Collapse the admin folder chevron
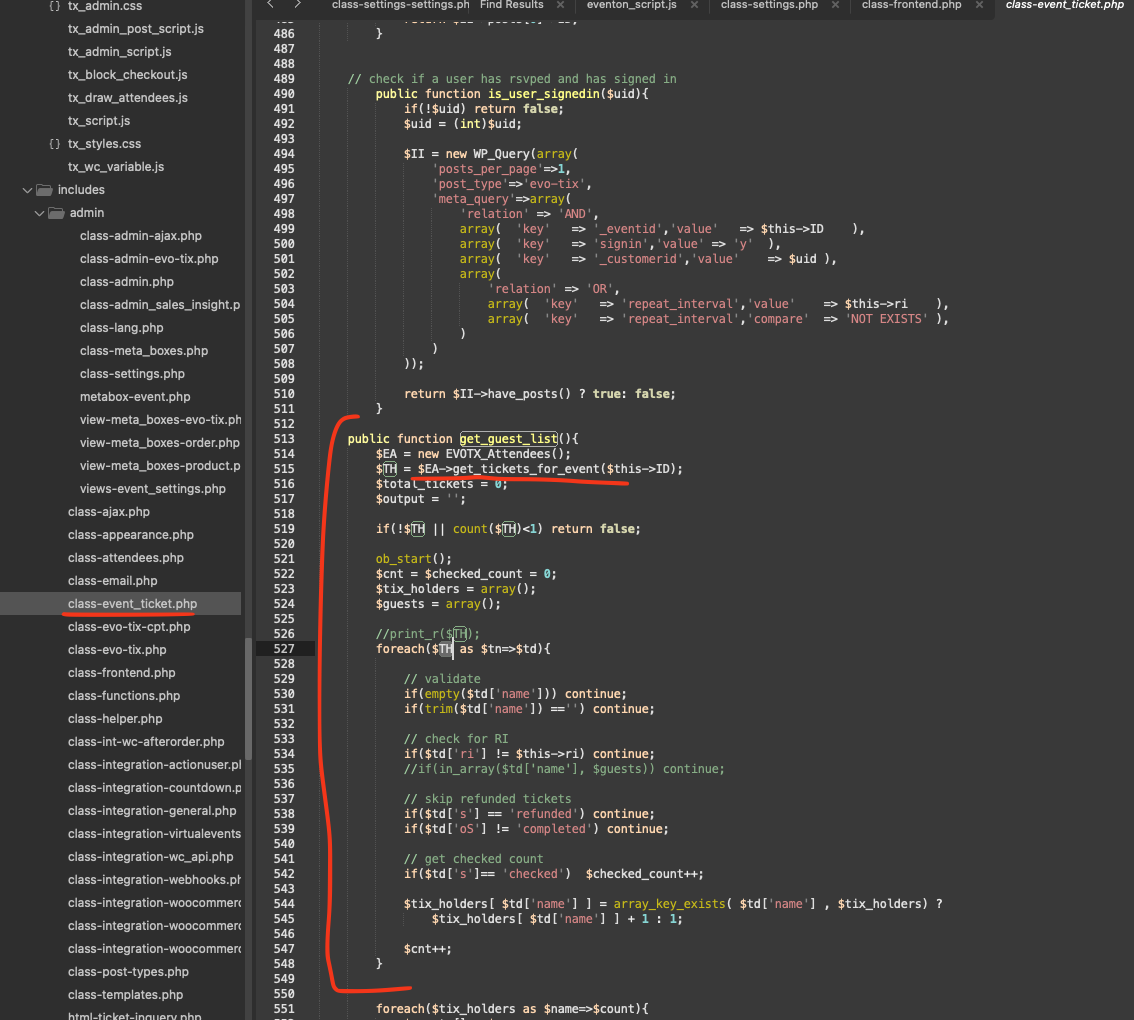1134x1020 pixels. [x=39, y=213]
